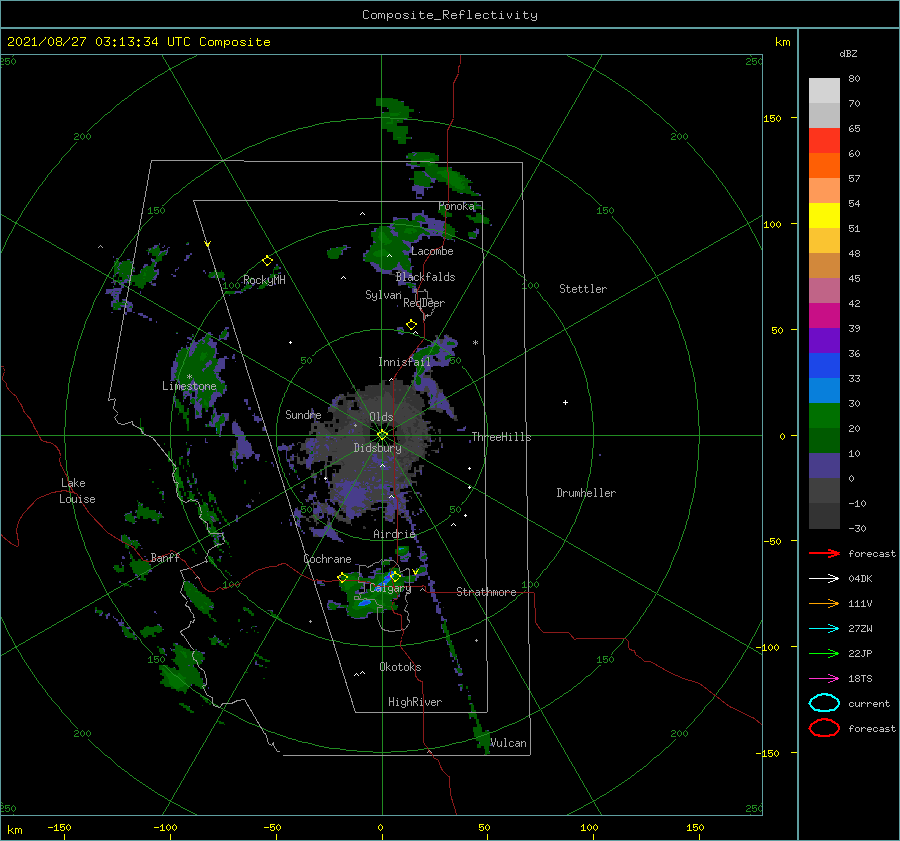
Task: Select the Sundre label
Action: coord(303,414)
